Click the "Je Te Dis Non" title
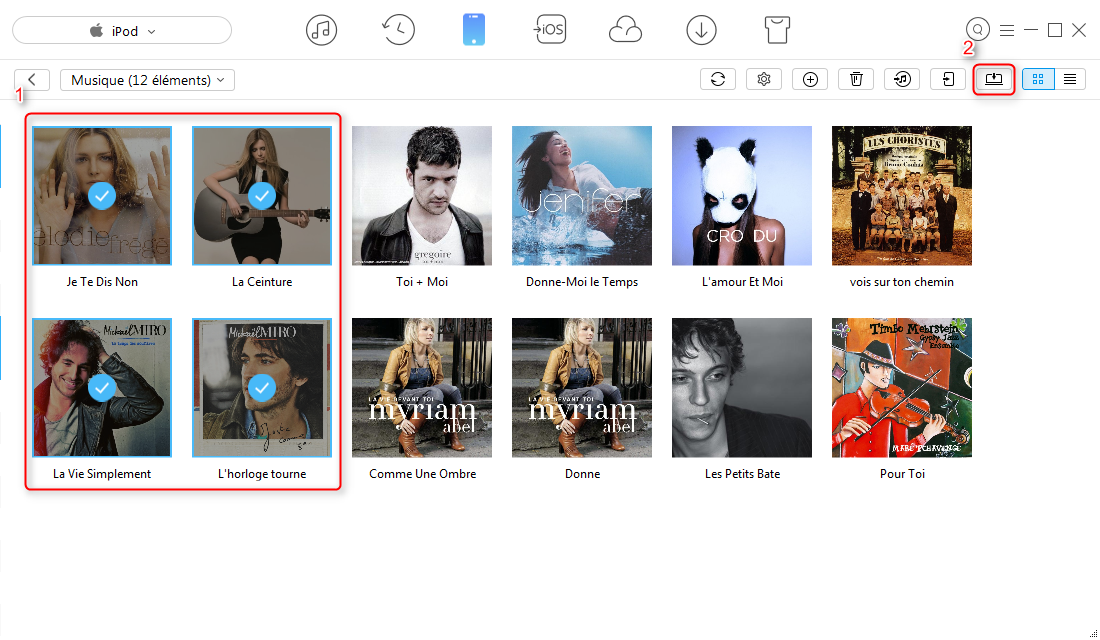 pos(102,282)
